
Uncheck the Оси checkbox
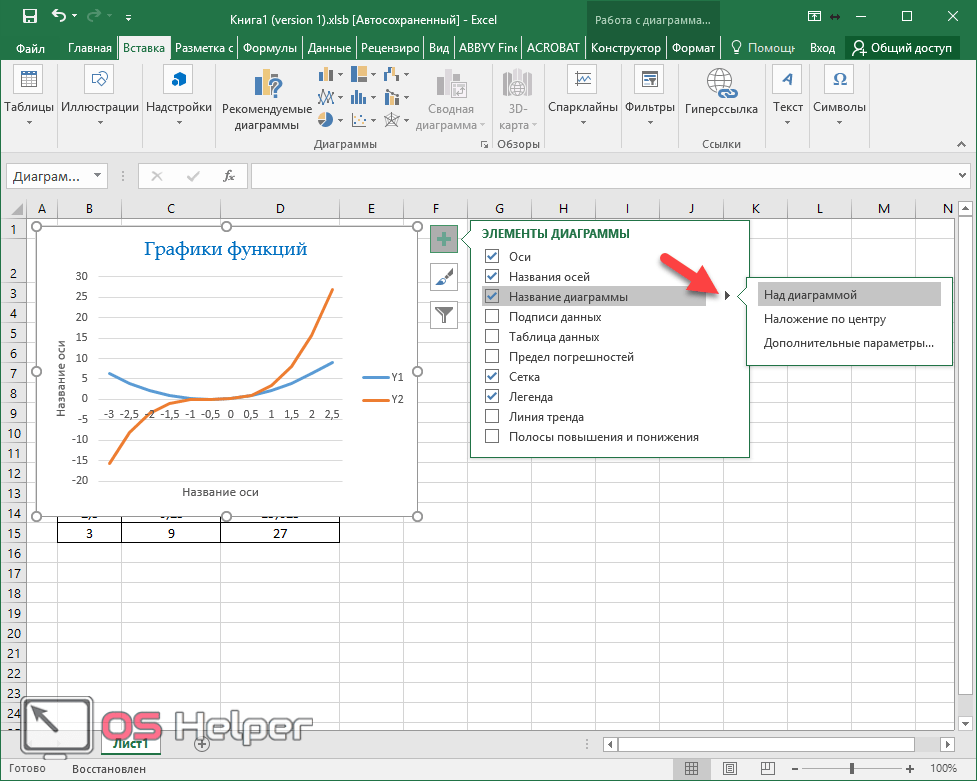[x=492, y=257]
